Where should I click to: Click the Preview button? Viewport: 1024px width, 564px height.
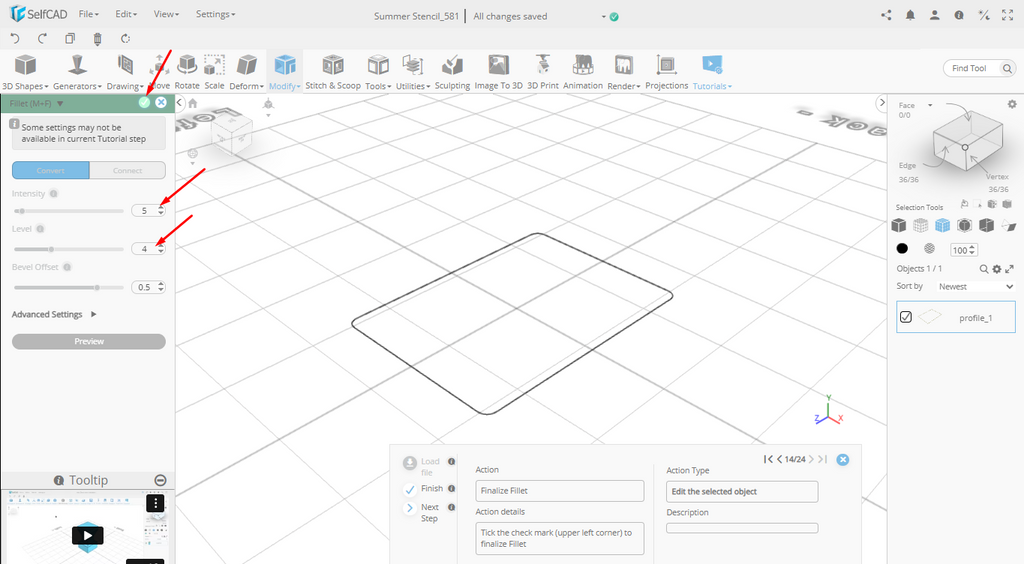(89, 341)
